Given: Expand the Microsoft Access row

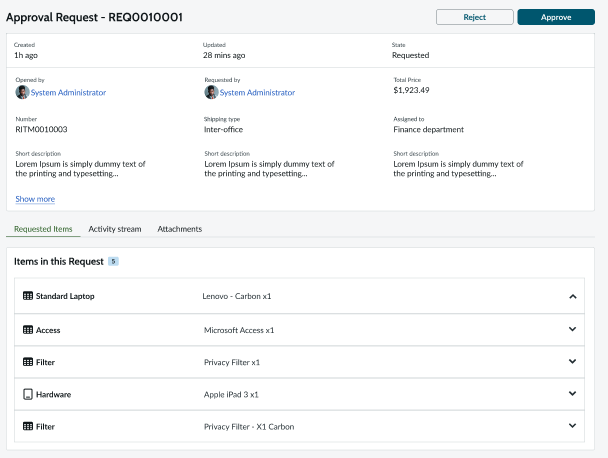Looking at the screenshot, I should point(572,329).
